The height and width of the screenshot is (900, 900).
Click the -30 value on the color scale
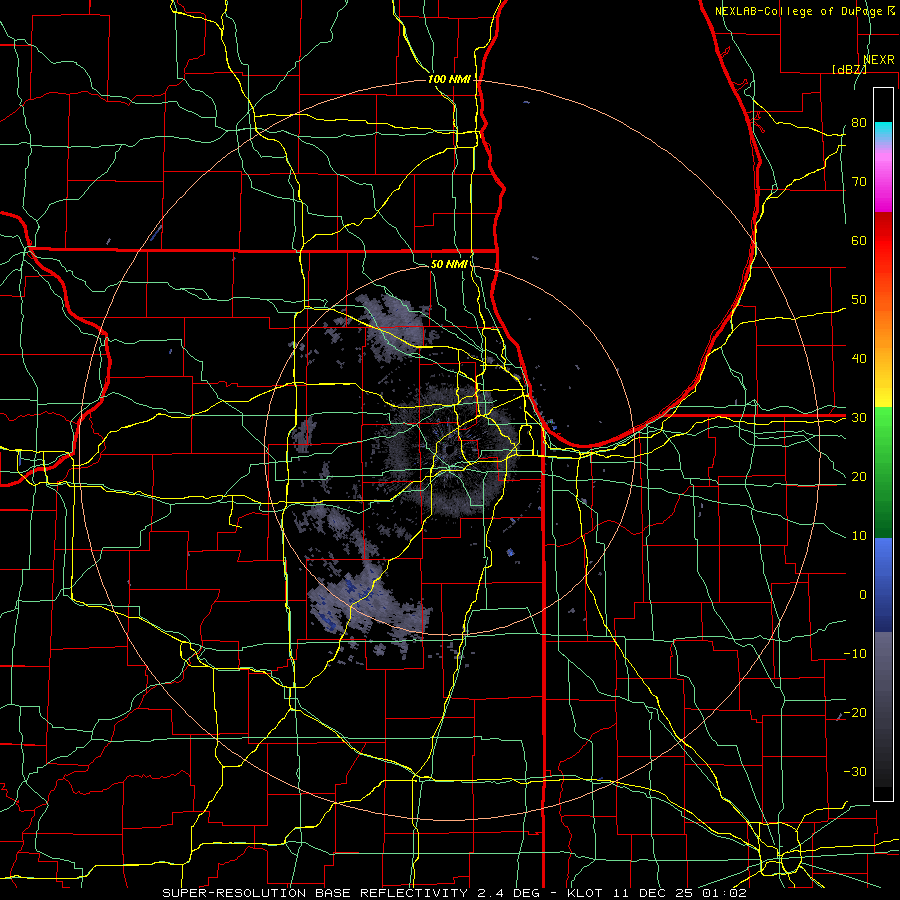(855, 771)
